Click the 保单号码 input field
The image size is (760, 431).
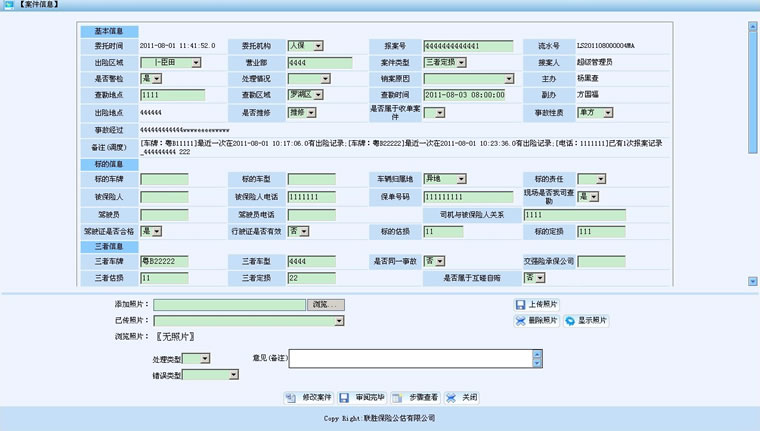tap(468, 197)
